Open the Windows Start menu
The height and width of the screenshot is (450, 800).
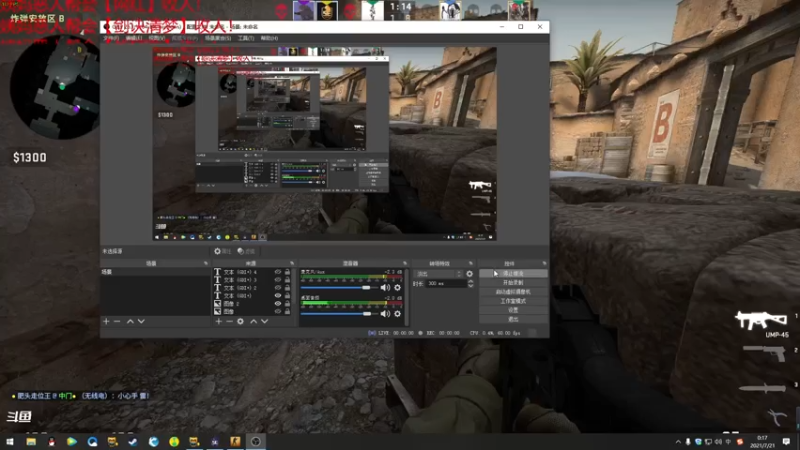[10, 441]
